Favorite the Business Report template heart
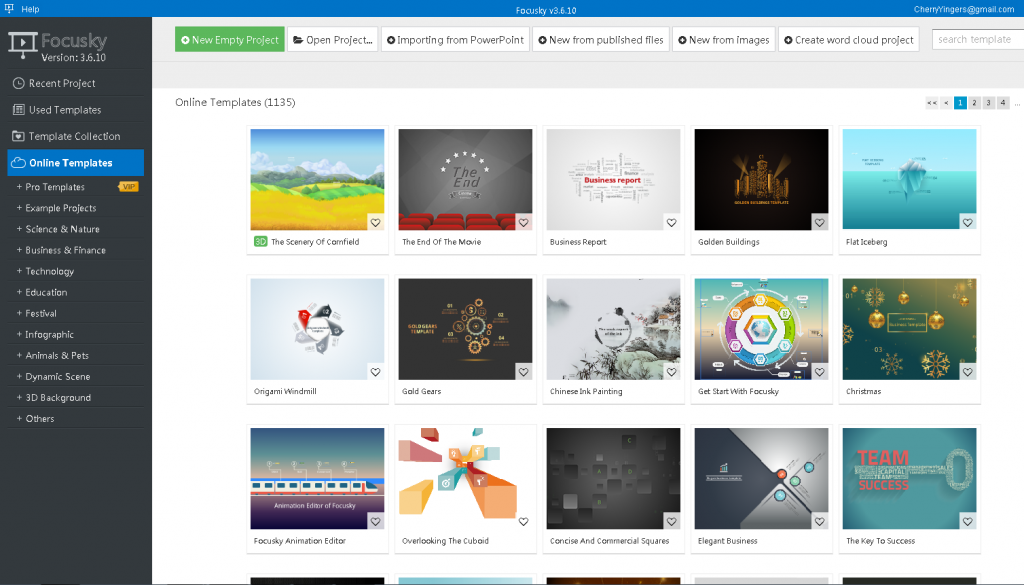1024x585 pixels. click(x=672, y=223)
